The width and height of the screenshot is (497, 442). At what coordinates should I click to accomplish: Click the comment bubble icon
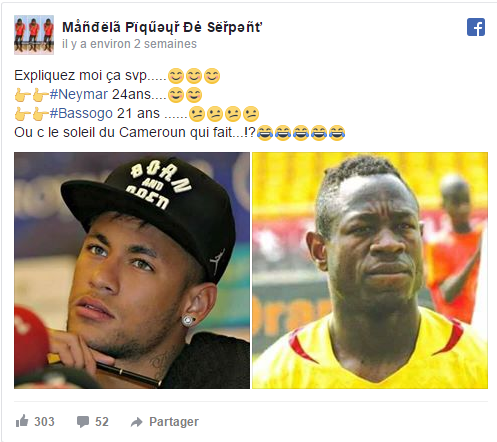click(83, 422)
